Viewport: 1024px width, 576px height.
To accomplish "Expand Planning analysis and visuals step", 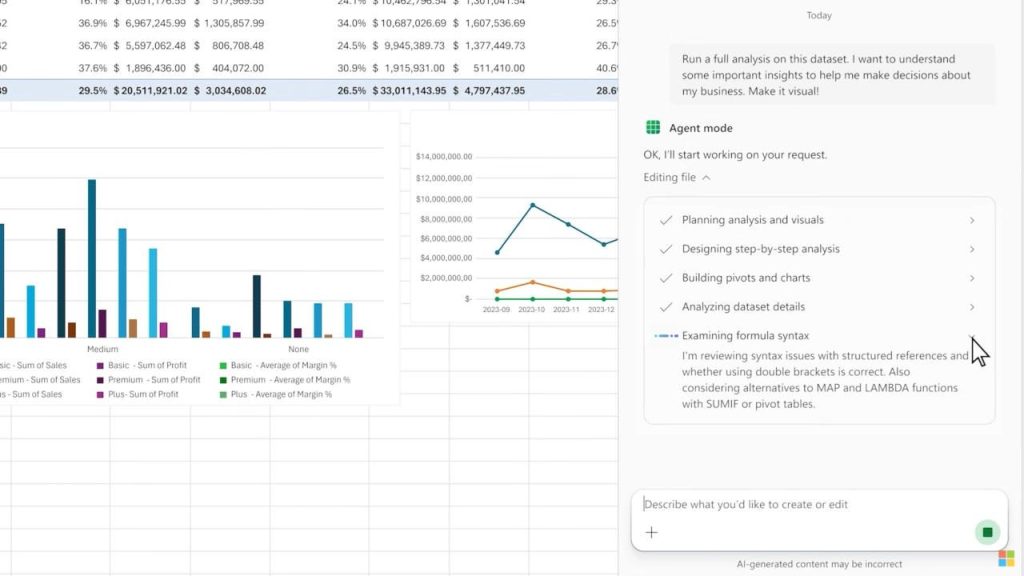I will tap(972, 221).
